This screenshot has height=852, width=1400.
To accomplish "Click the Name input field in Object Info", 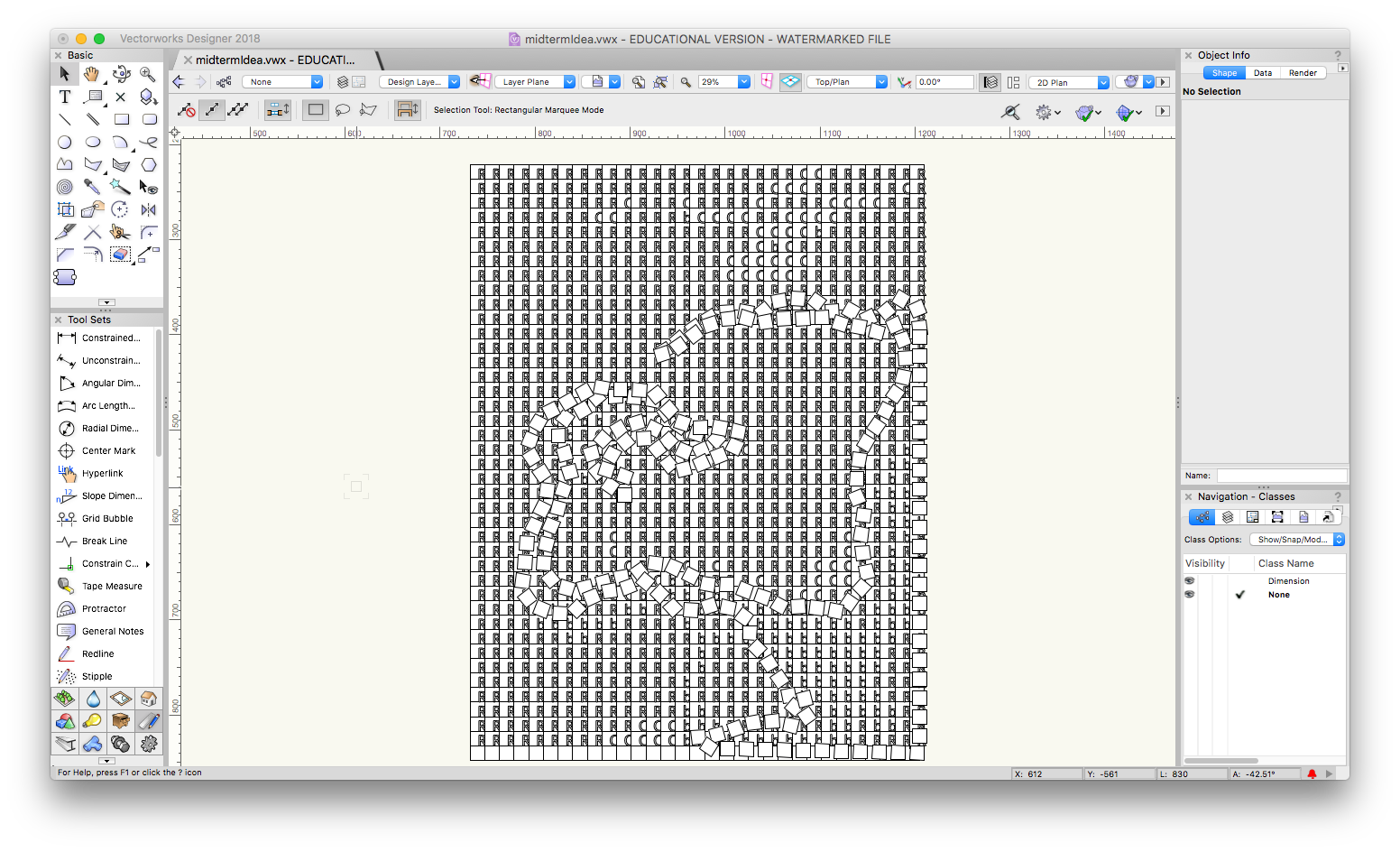I will 1281,476.
